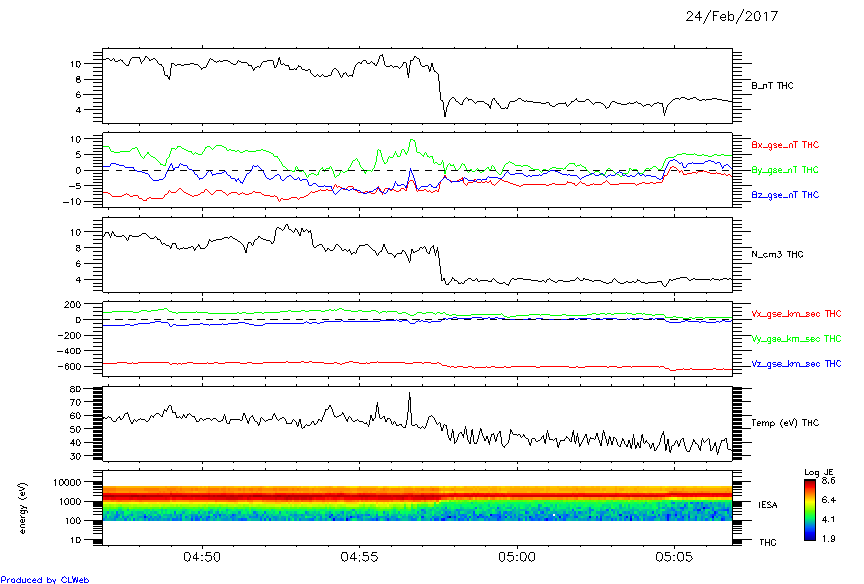Click the energy (eV) axis title

click(23, 508)
